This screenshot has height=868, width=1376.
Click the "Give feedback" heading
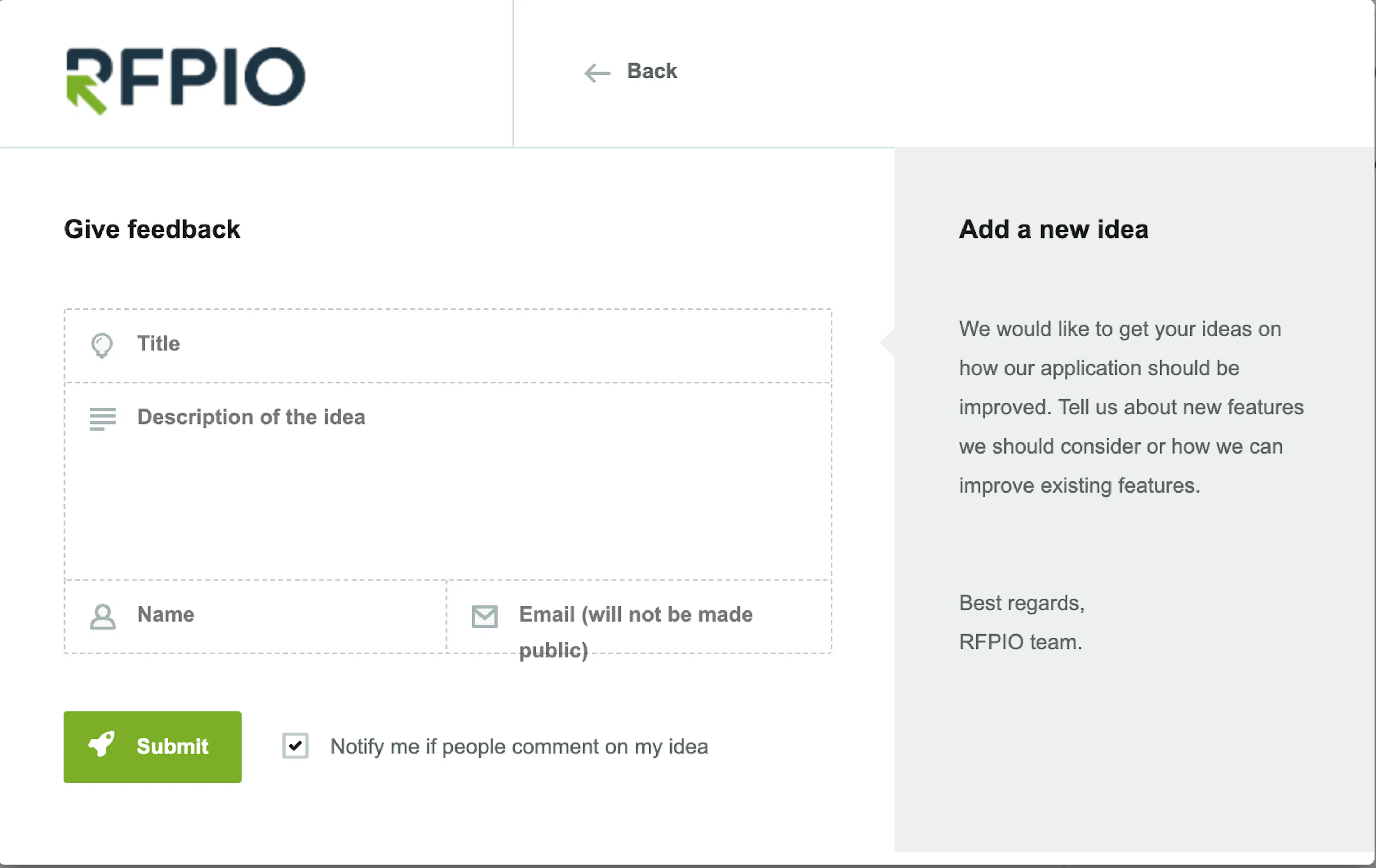point(152,229)
